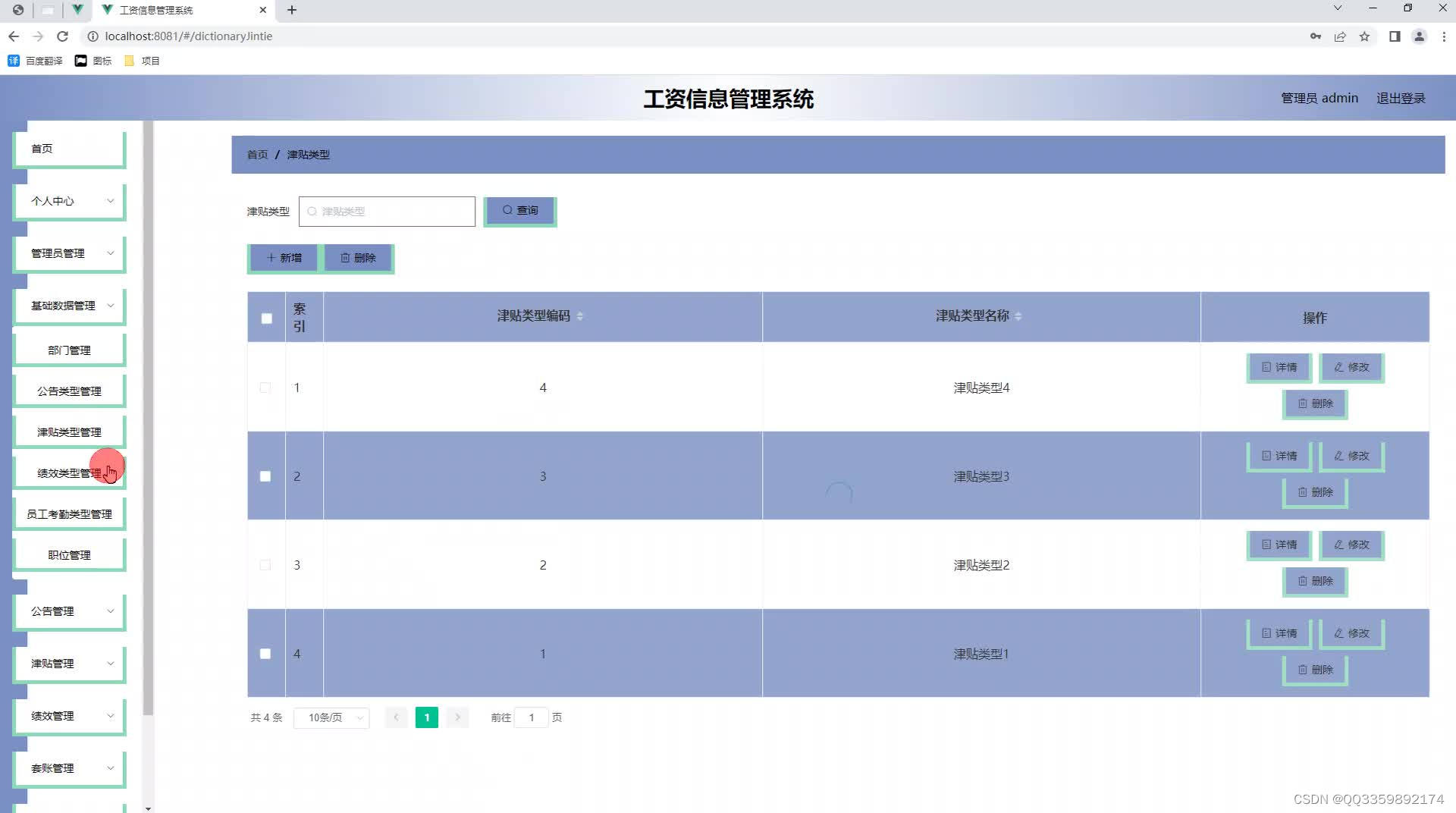Viewport: 1456px width, 813px height.
Task: Click the batch 删除 button above table
Action: point(358,258)
